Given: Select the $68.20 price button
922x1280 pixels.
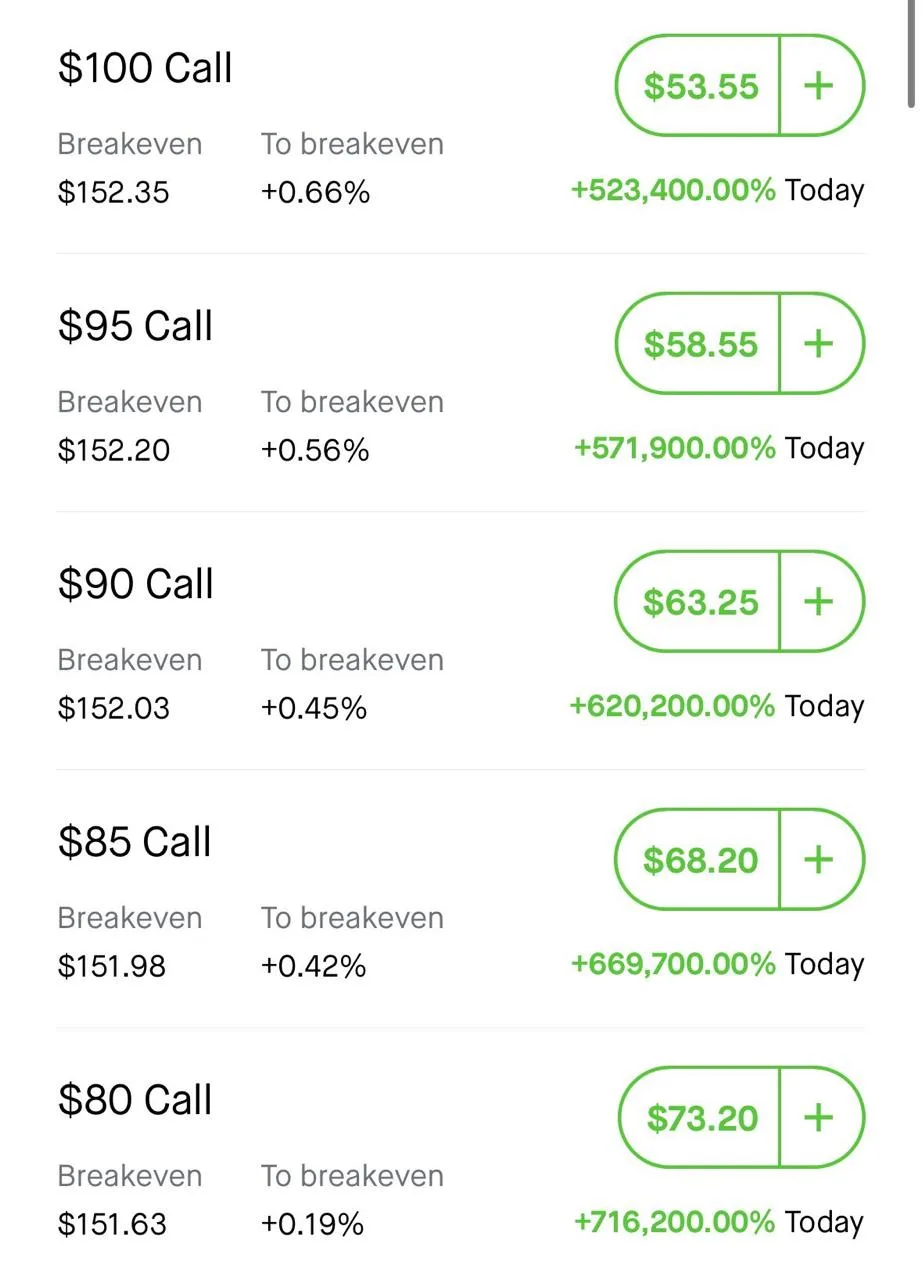Looking at the screenshot, I should click(699, 860).
